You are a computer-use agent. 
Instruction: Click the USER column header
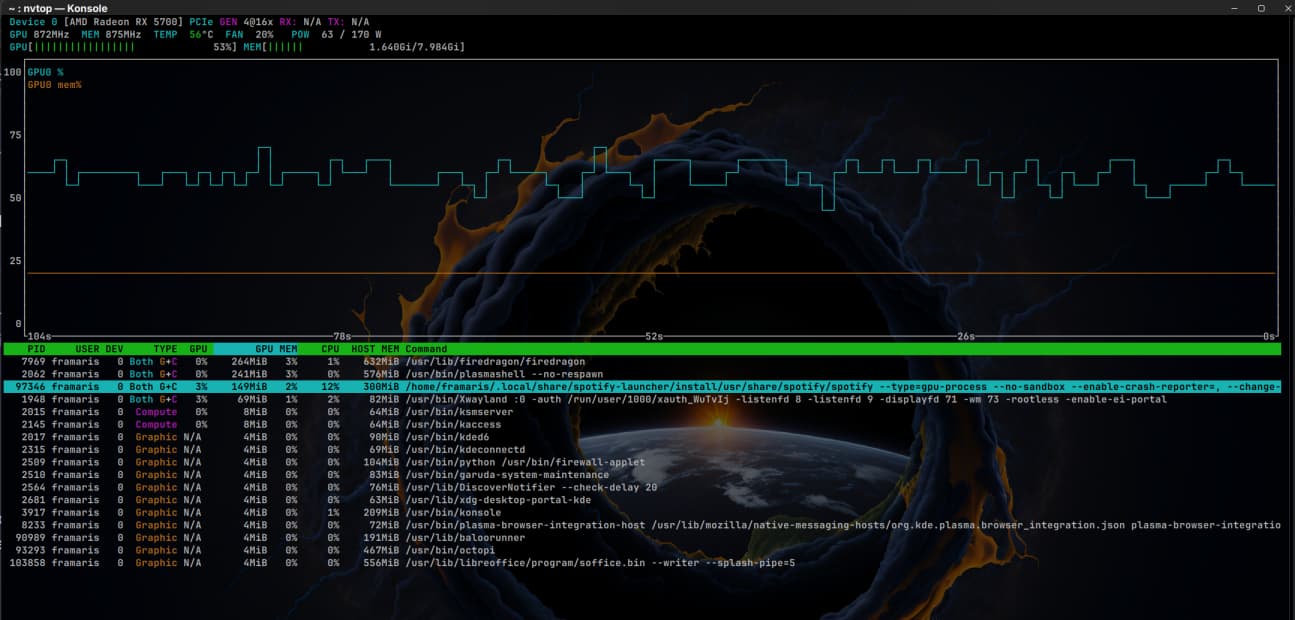[x=87, y=349]
